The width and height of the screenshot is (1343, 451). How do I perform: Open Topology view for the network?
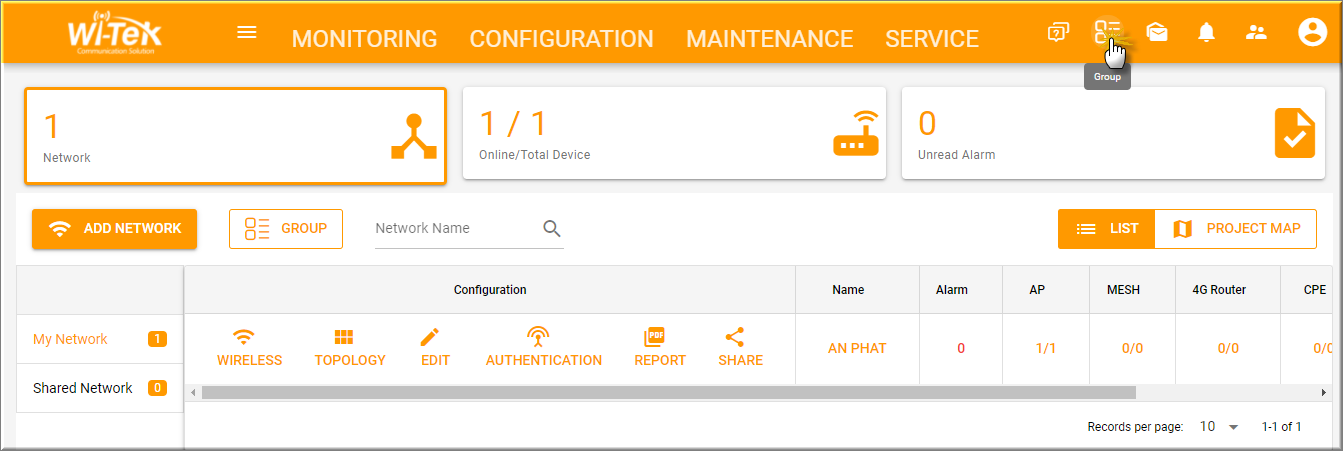350,348
